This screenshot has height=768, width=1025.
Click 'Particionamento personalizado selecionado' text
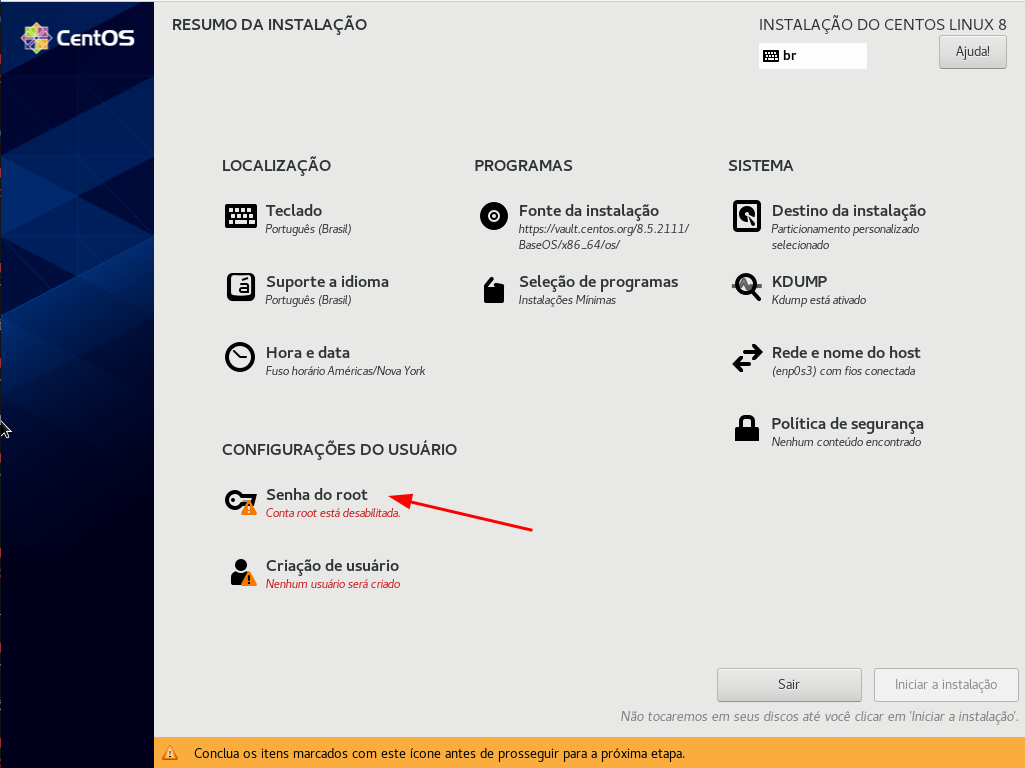tap(845, 237)
